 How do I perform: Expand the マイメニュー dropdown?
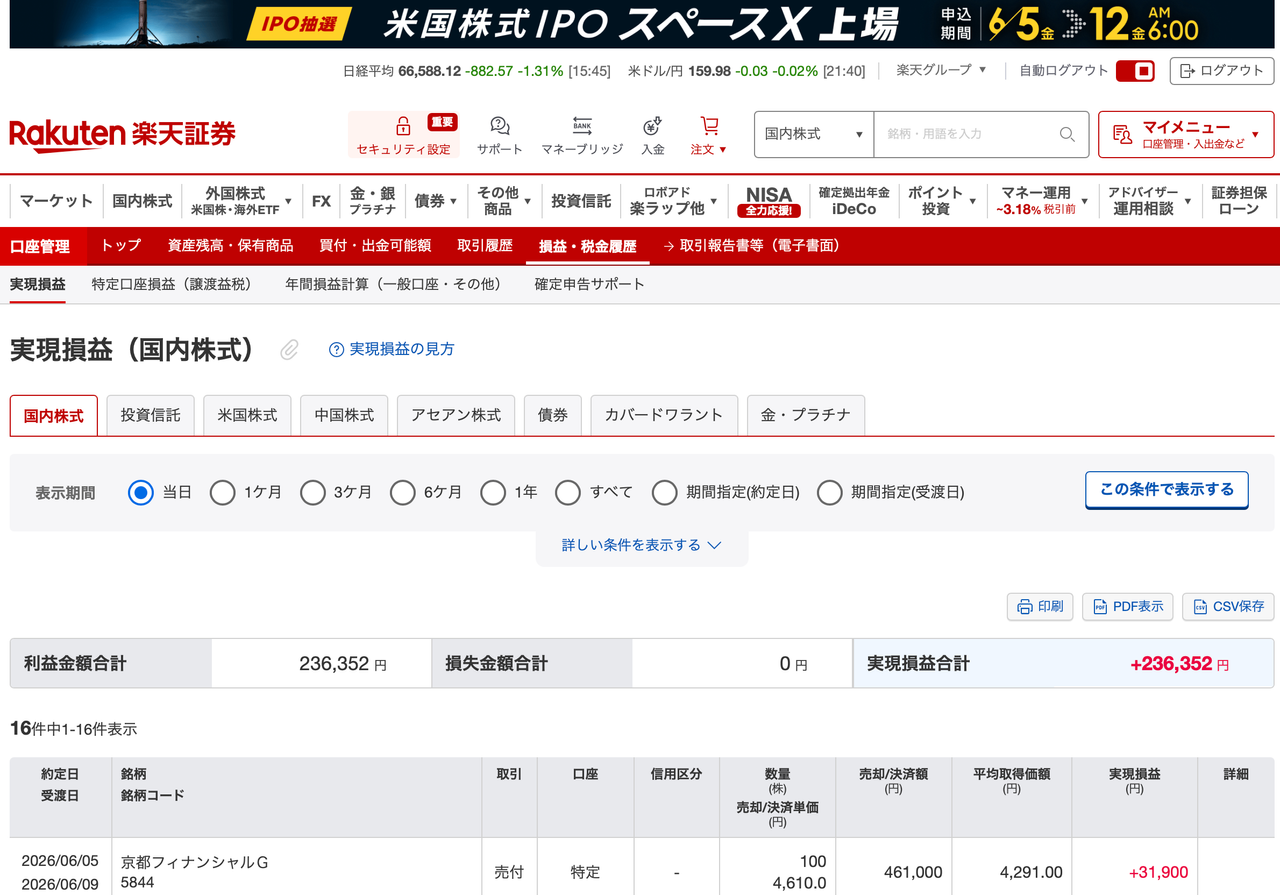click(x=1186, y=134)
